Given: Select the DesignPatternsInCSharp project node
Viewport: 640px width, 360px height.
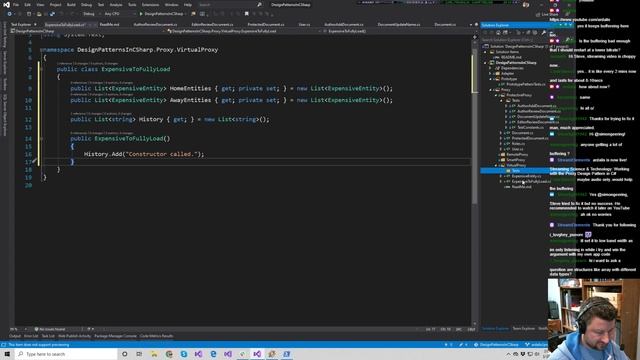Looking at the screenshot, I should (x=515, y=62).
